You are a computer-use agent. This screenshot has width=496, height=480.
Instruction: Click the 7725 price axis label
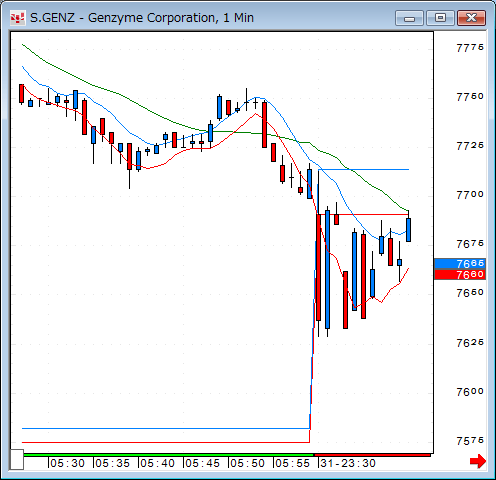click(x=470, y=146)
